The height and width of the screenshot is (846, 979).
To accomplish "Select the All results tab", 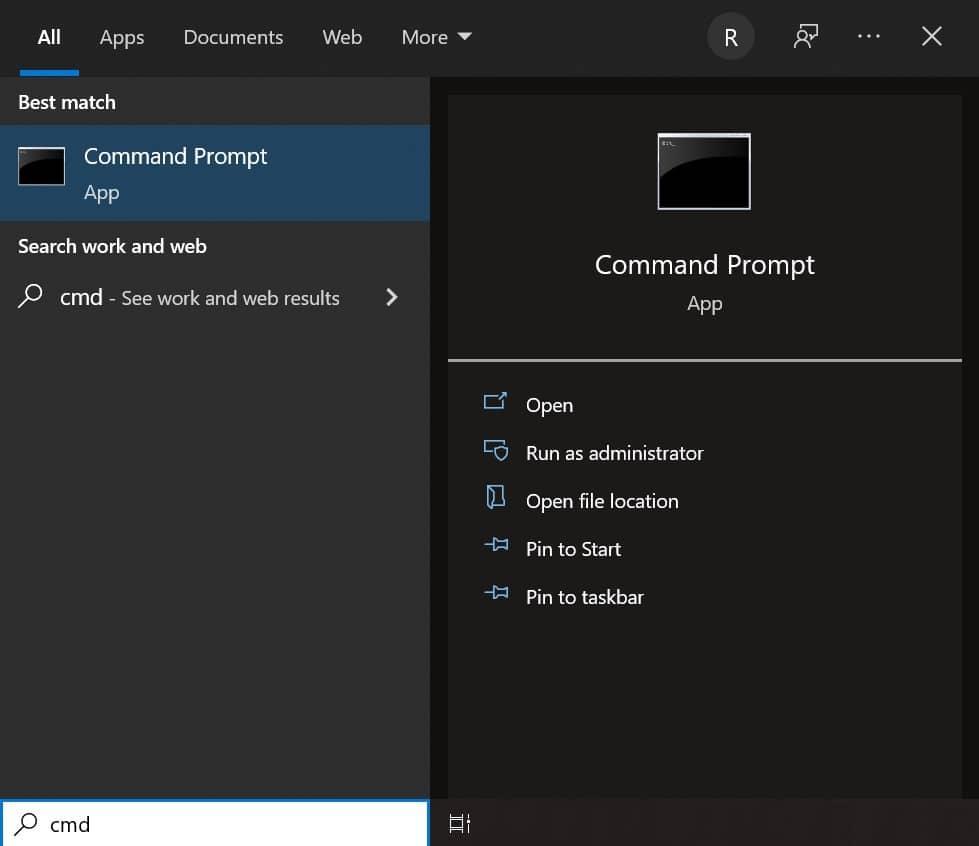I will tap(49, 37).
